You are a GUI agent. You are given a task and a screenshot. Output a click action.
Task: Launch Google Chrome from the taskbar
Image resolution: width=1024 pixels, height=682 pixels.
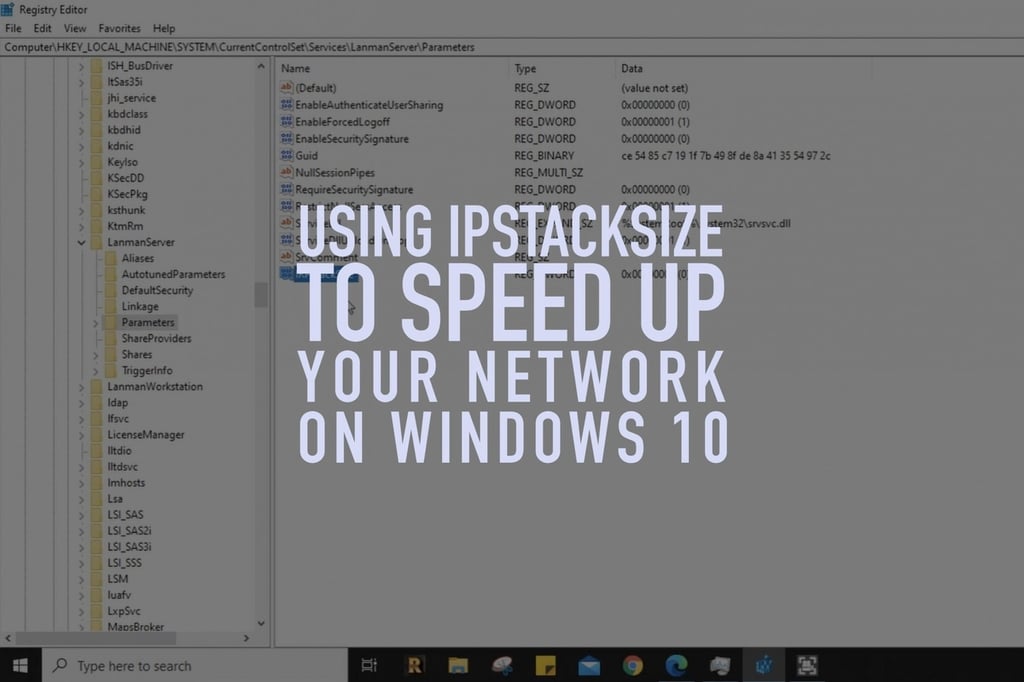632,666
